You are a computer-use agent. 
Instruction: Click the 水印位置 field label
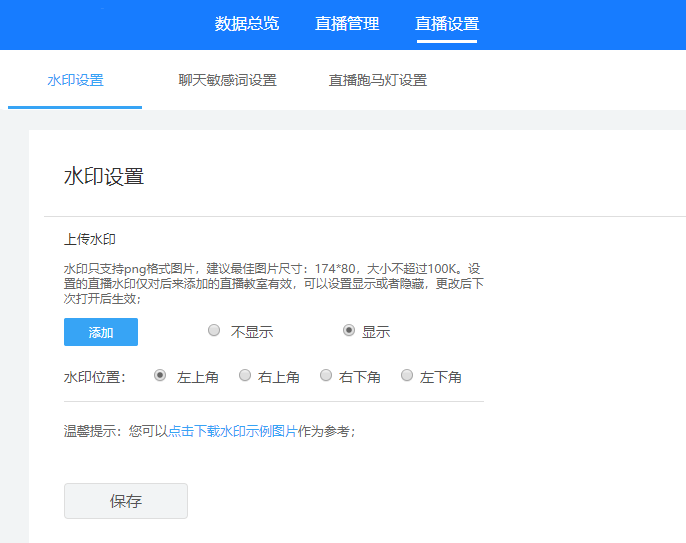tap(94, 377)
